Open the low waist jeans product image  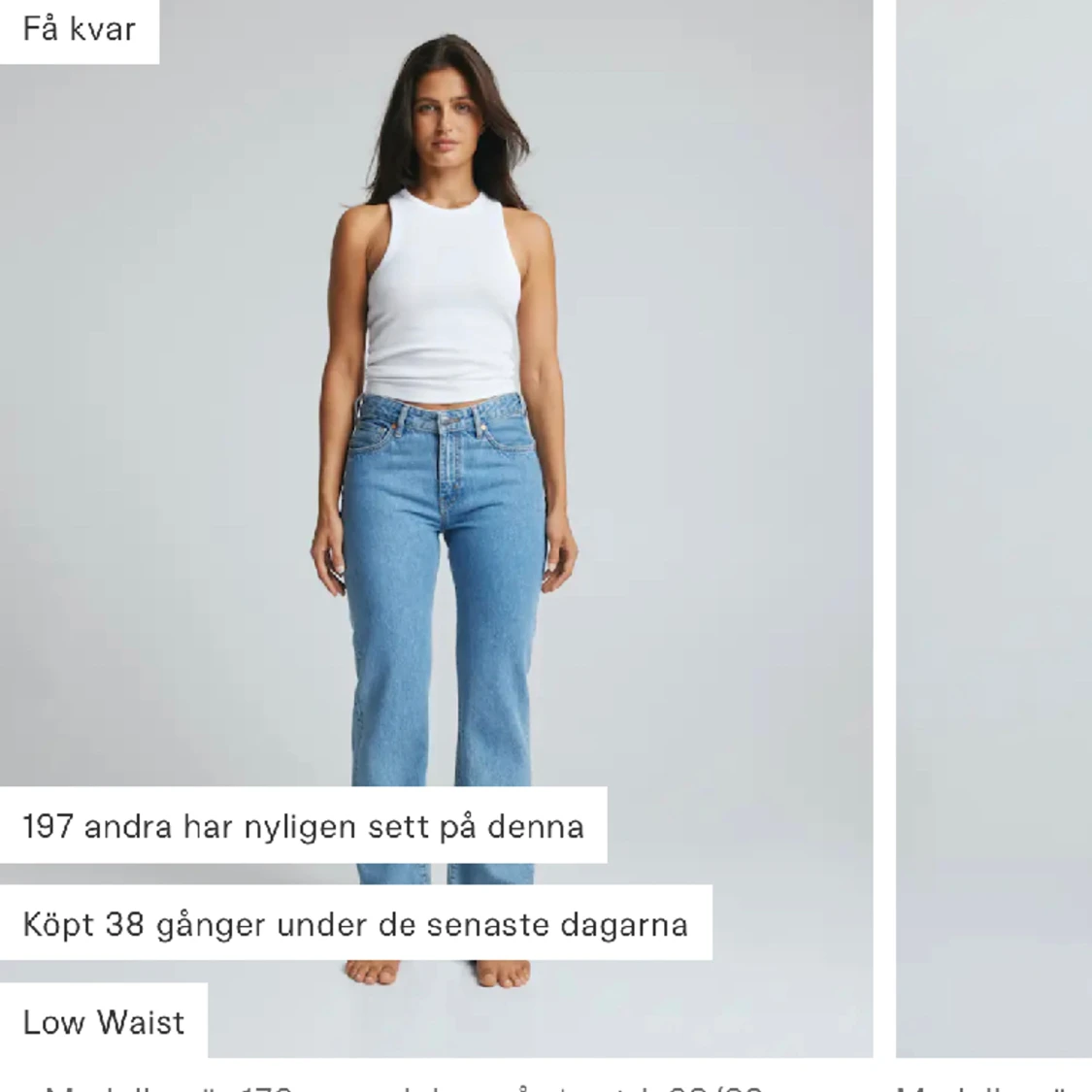point(436,529)
